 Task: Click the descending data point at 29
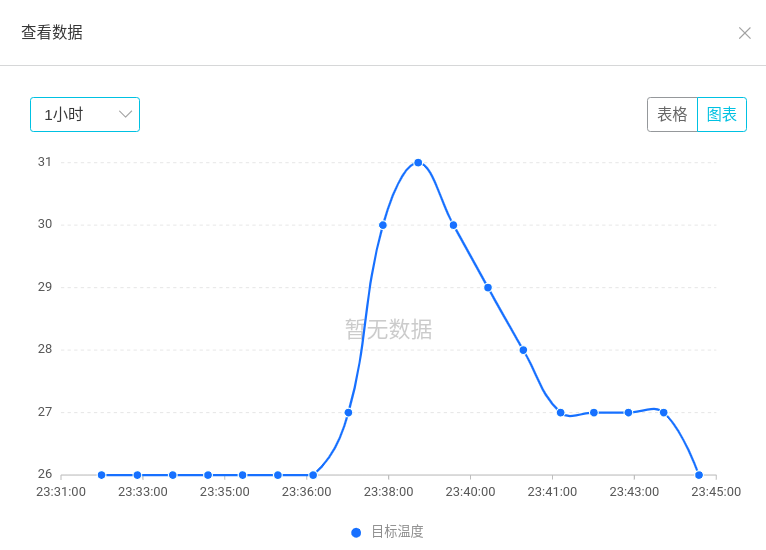pos(488,288)
